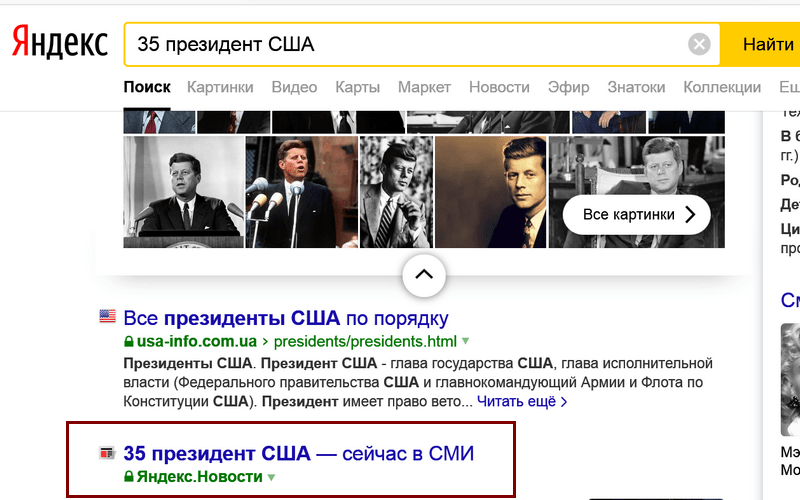800x500 pixels.
Task: Click the Яндекс logo
Action: pos(60,43)
